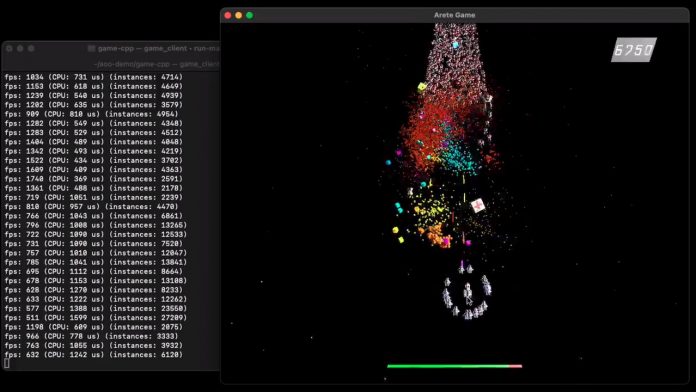696x392 pixels.
Task: Click the 6750 score display
Action: [x=634, y=50]
